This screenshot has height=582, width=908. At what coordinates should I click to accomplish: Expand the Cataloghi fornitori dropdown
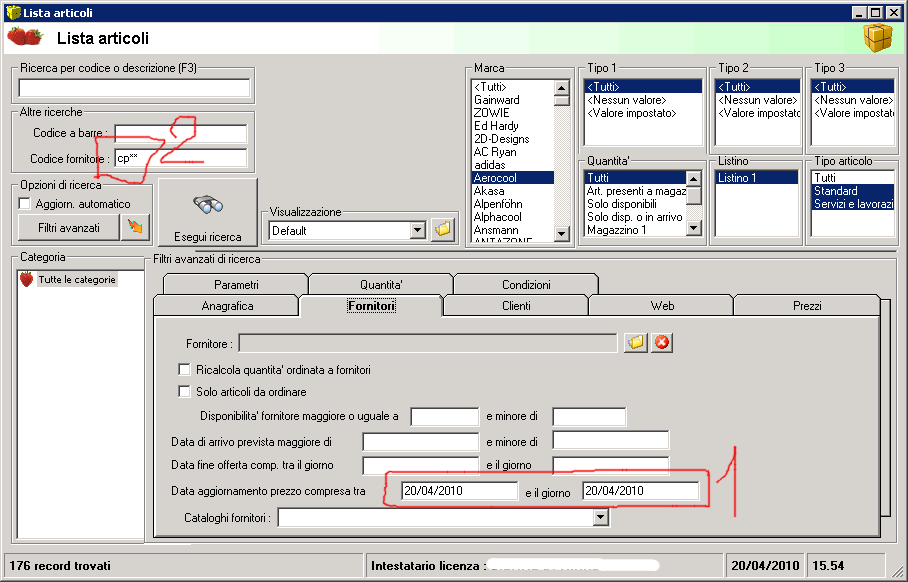point(601,517)
